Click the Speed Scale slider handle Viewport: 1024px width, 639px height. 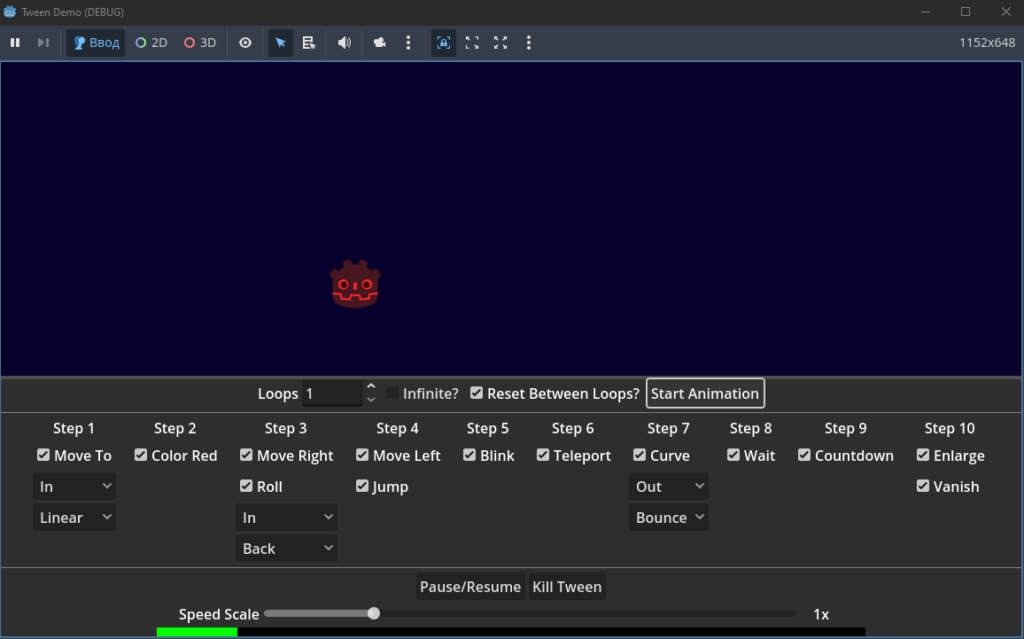click(374, 614)
